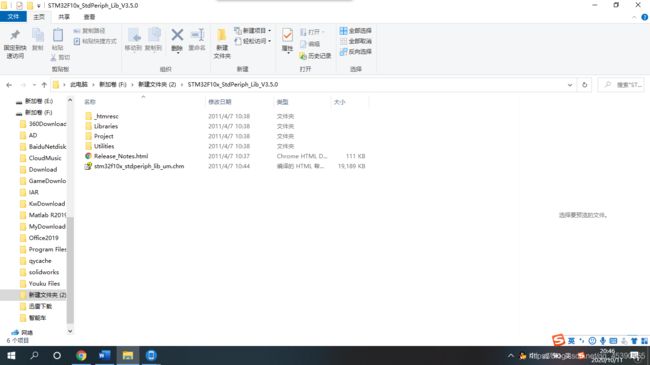Click the search box field
The width and height of the screenshot is (650, 365).
[621, 85]
